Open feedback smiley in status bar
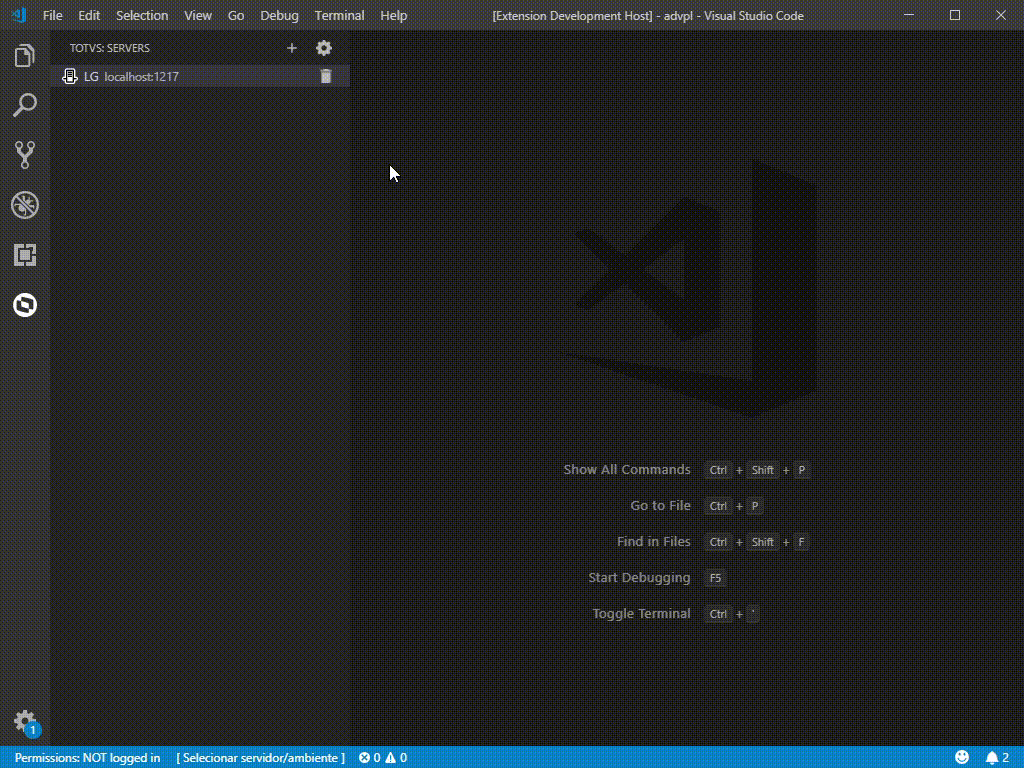 pyautogui.click(x=962, y=757)
